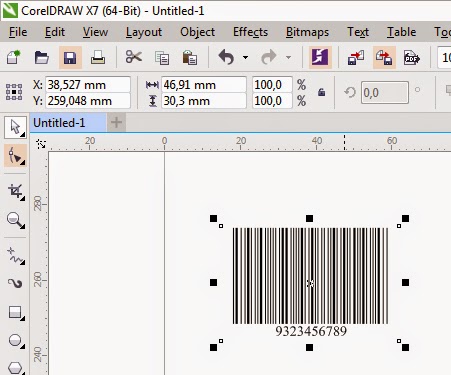The height and width of the screenshot is (375, 451).
Task: Create a new document with New icon
Action: 14,57
